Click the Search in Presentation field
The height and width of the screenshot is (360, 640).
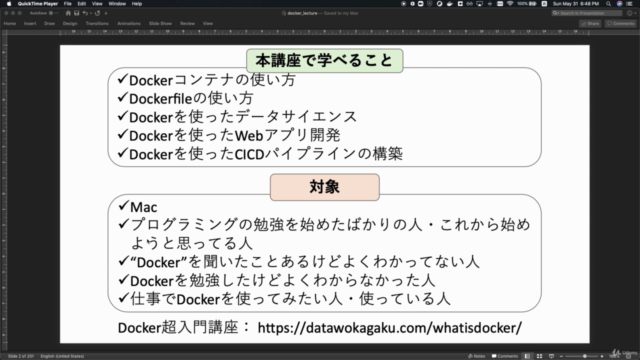pyautogui.click(x=587, y=13)
